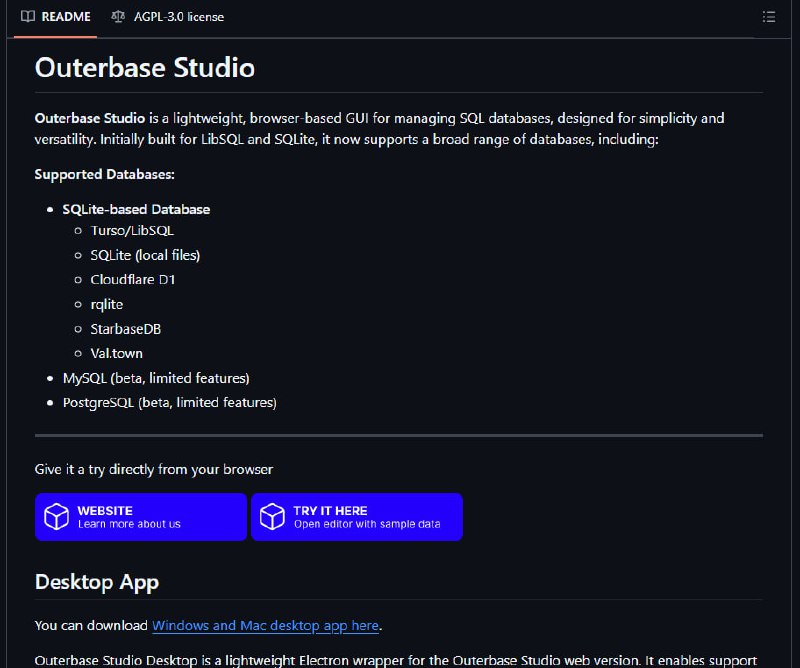800x668 pixels.
Task: Click the Outerbase Studio main heading
Action: (x=145, y=67)
